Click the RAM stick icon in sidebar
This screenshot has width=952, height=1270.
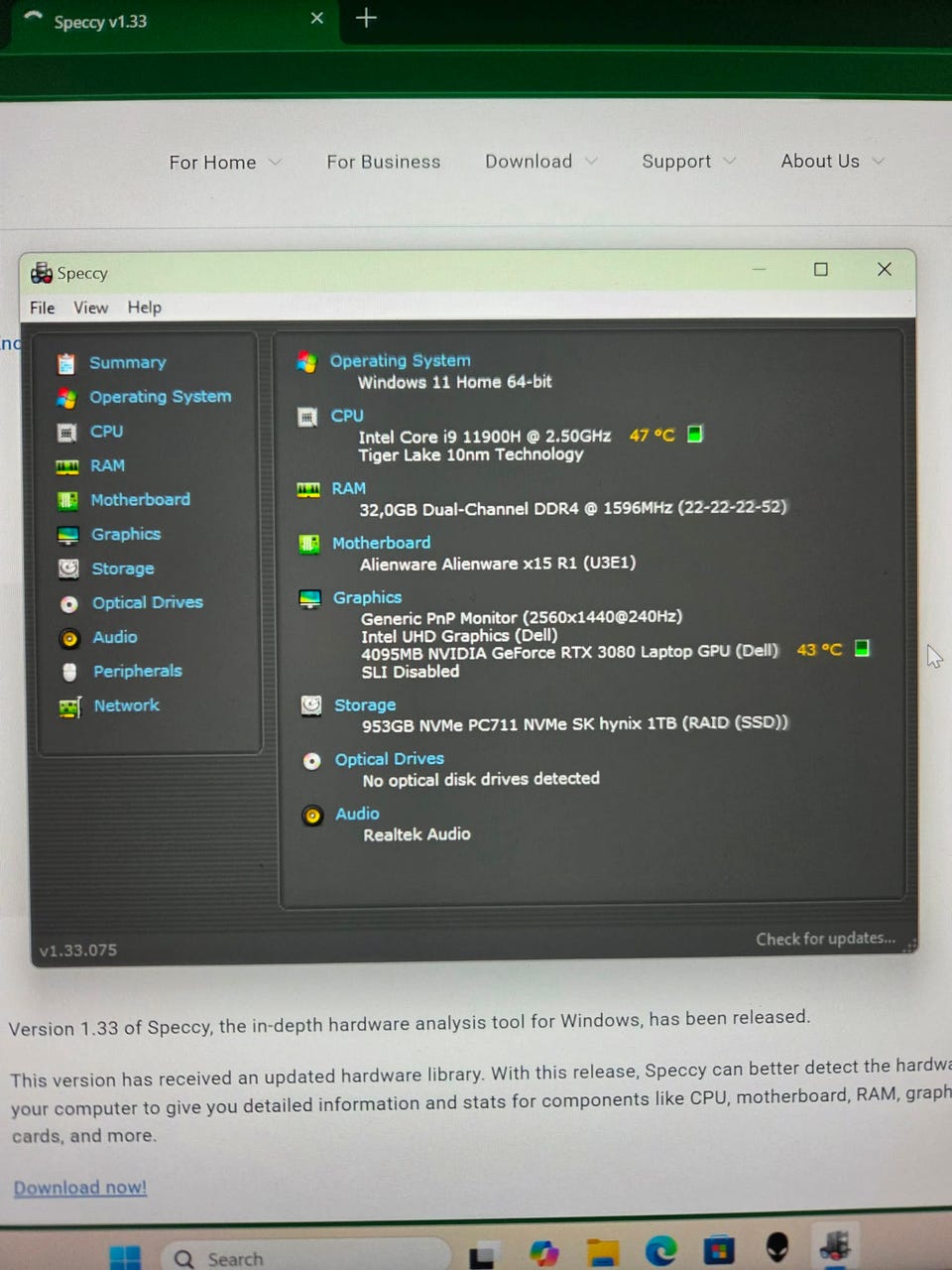point(67,466)
